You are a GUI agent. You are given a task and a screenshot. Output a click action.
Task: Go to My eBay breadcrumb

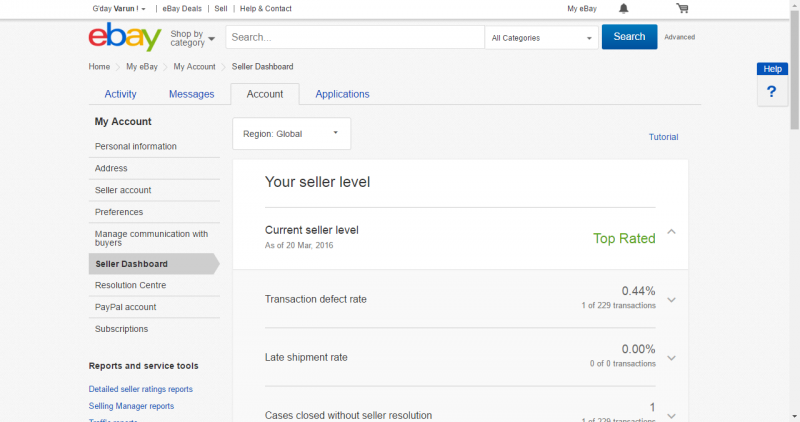142,67
